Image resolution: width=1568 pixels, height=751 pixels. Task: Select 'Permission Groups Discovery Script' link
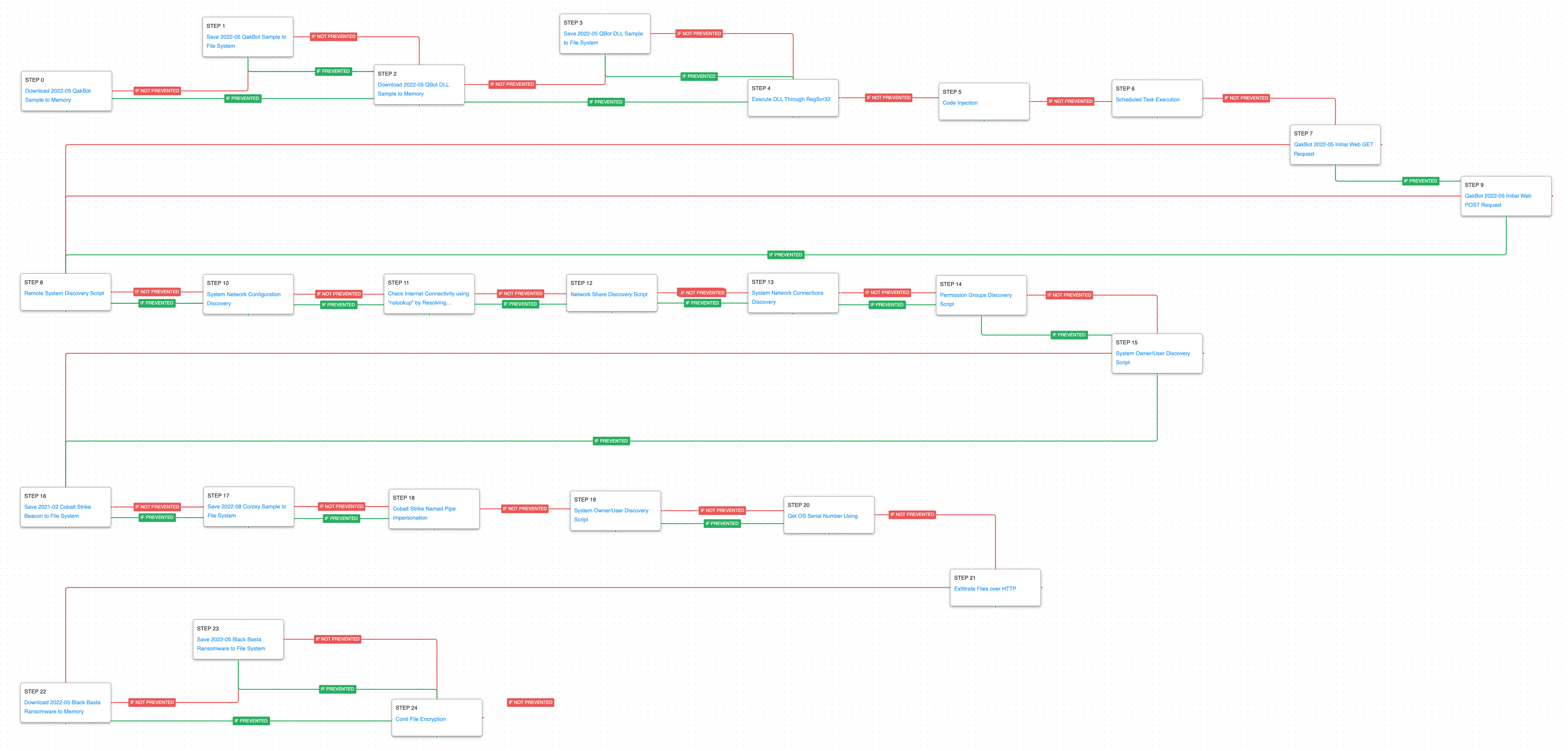pyautogui.click(x=975, y=295)
